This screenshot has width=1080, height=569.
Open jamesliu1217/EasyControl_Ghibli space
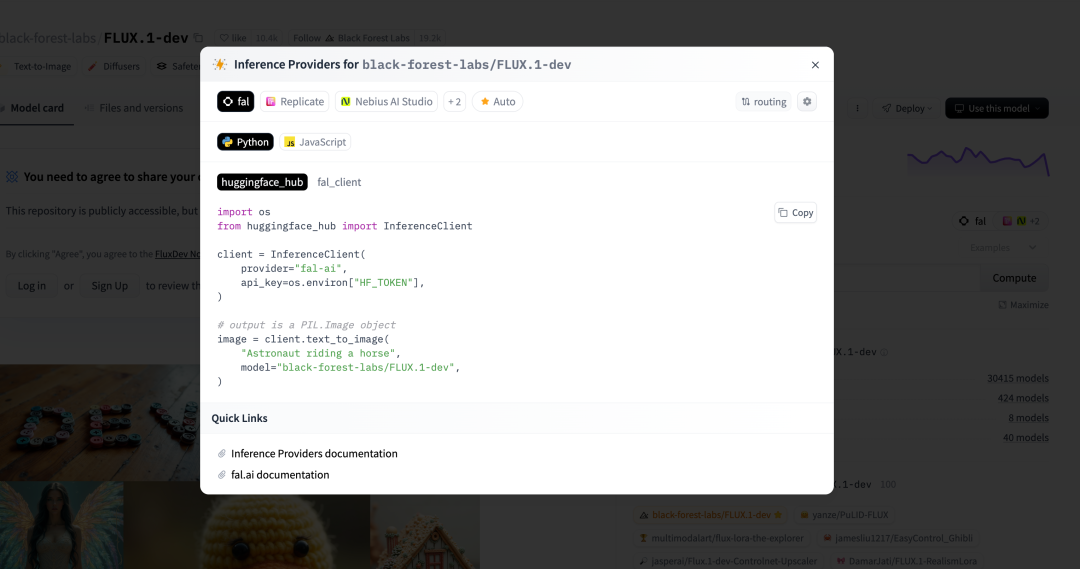pos(897,538)
